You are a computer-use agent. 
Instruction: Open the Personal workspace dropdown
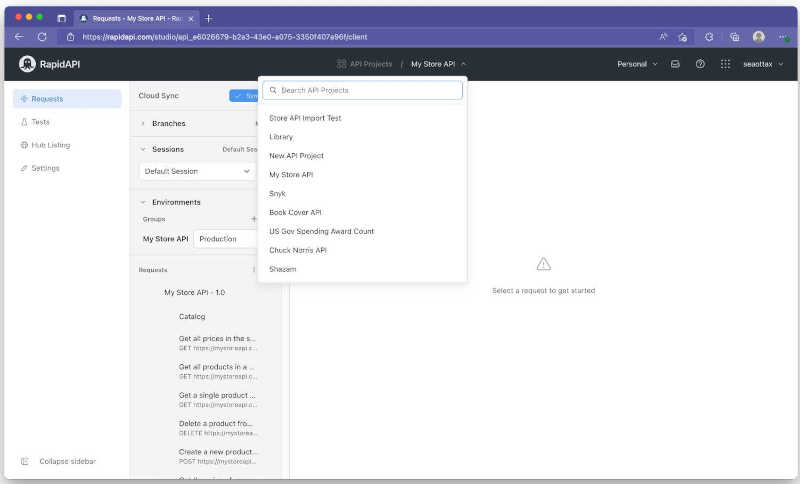tap(637, 64)
